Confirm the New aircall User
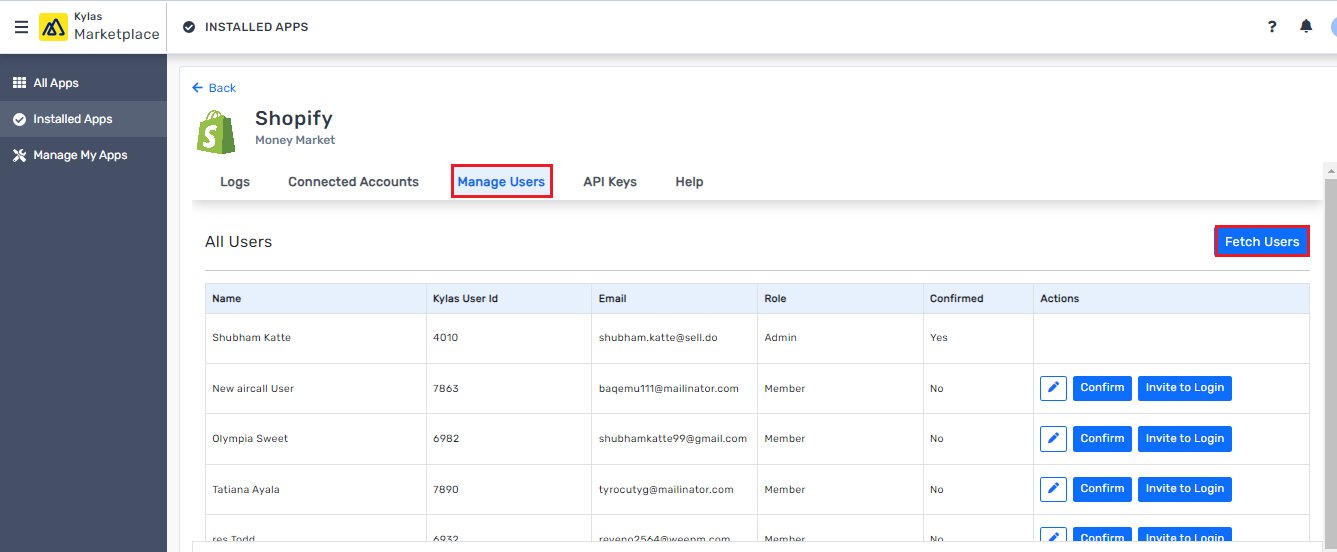The height and width of the screenshot is (552, 1337). pos(1102,388)
